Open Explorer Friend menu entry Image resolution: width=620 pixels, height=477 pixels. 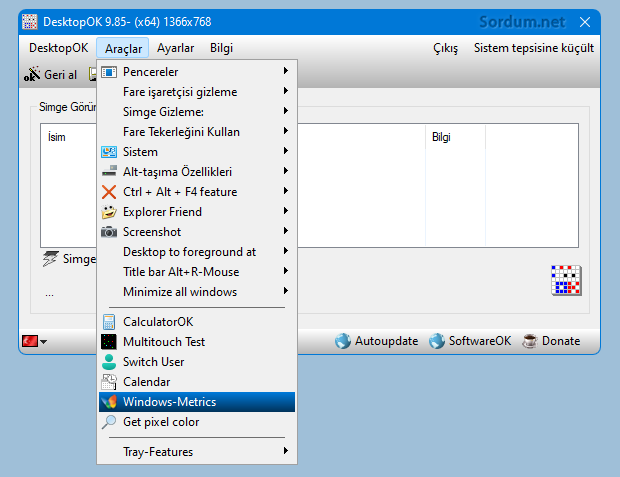[x=197, y=212]
